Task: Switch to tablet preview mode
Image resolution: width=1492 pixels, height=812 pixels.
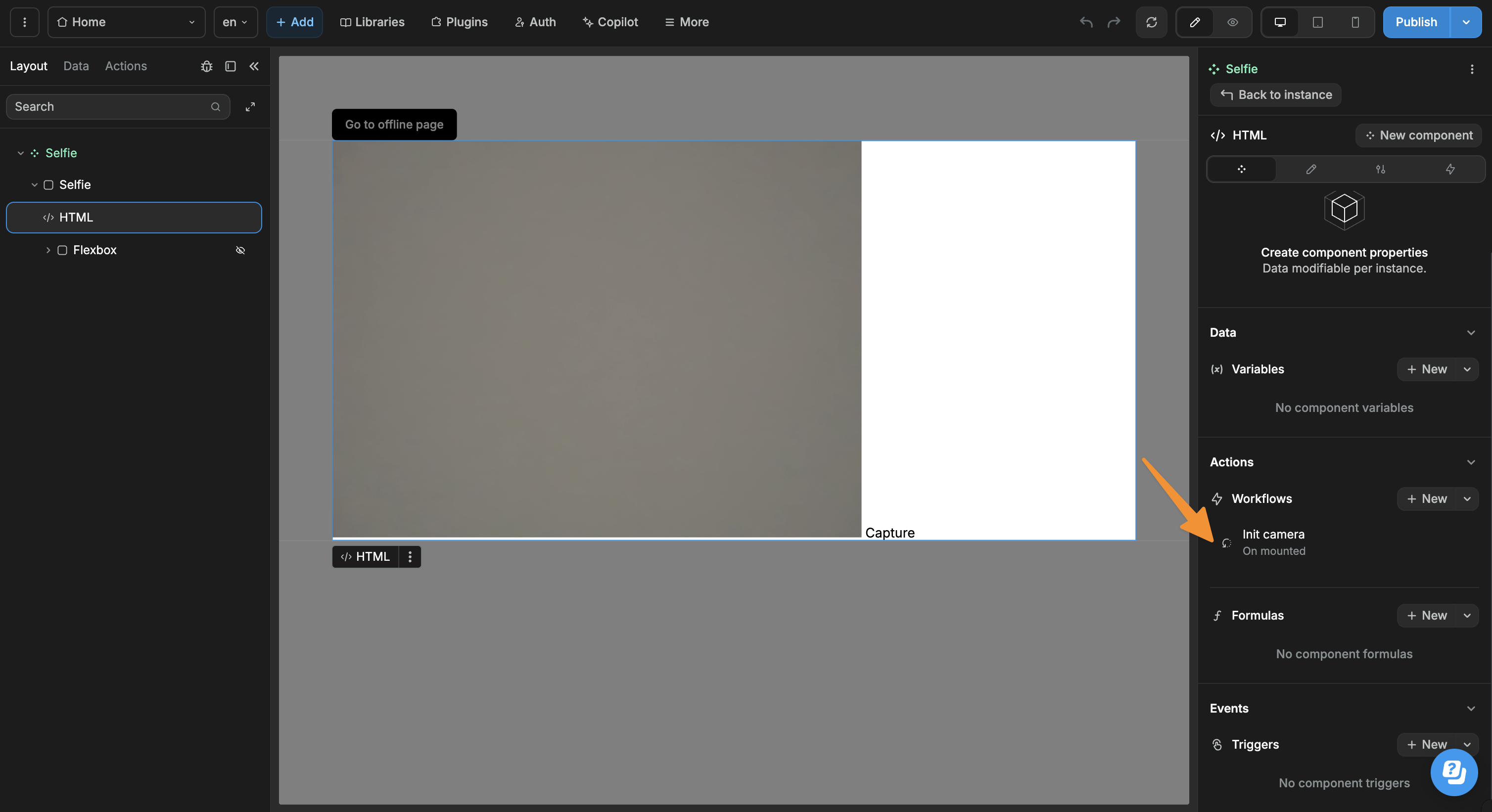Action: (x=1317, y=22)
